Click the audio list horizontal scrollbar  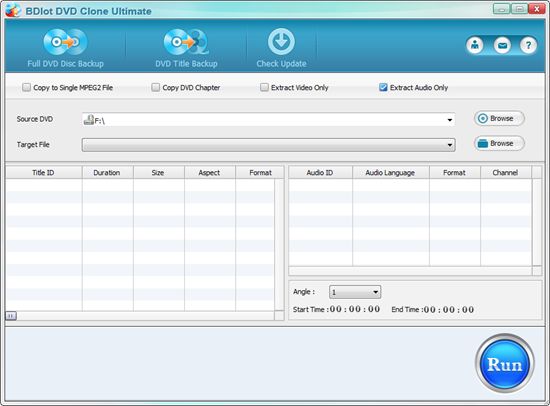(410, 271)
